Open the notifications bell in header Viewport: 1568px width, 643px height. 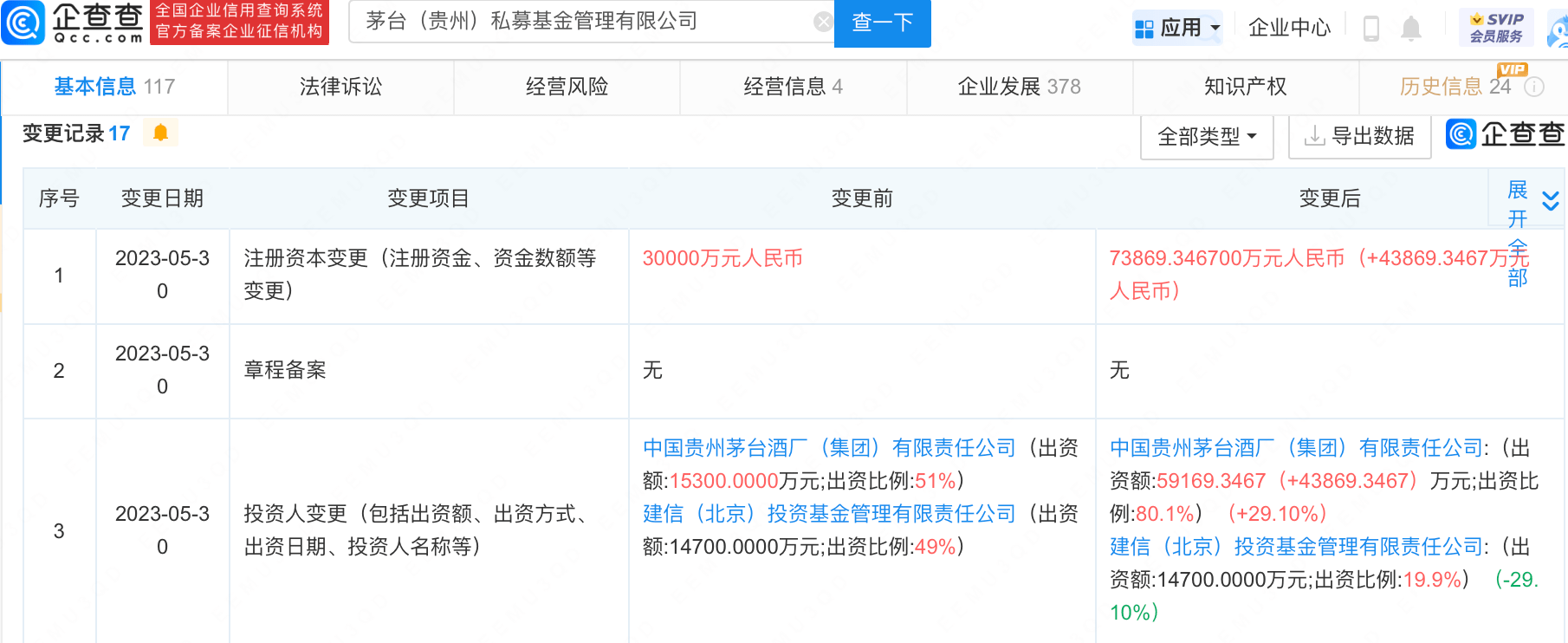tap(1411, 29)
